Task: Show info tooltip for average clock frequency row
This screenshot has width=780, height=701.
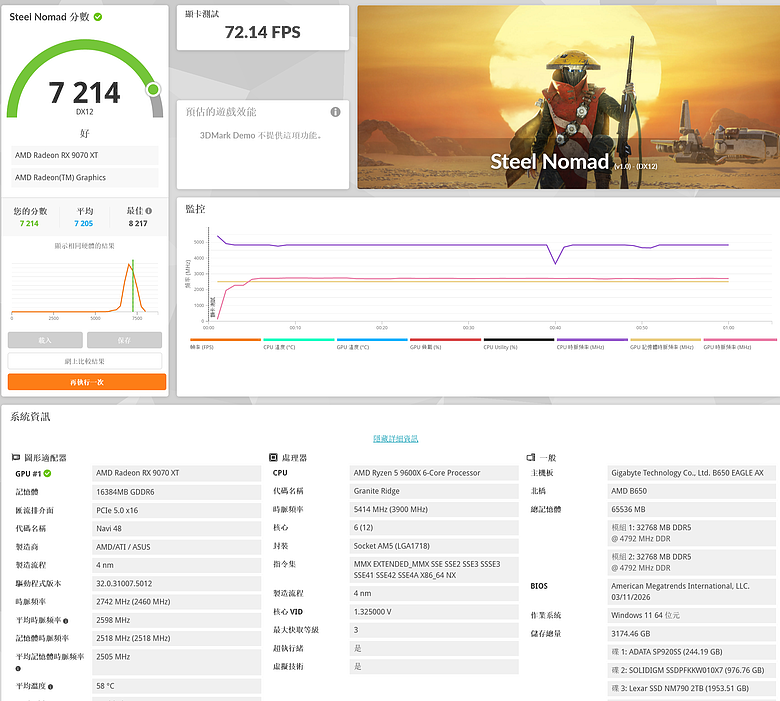Action: click(x=66, y=621)
